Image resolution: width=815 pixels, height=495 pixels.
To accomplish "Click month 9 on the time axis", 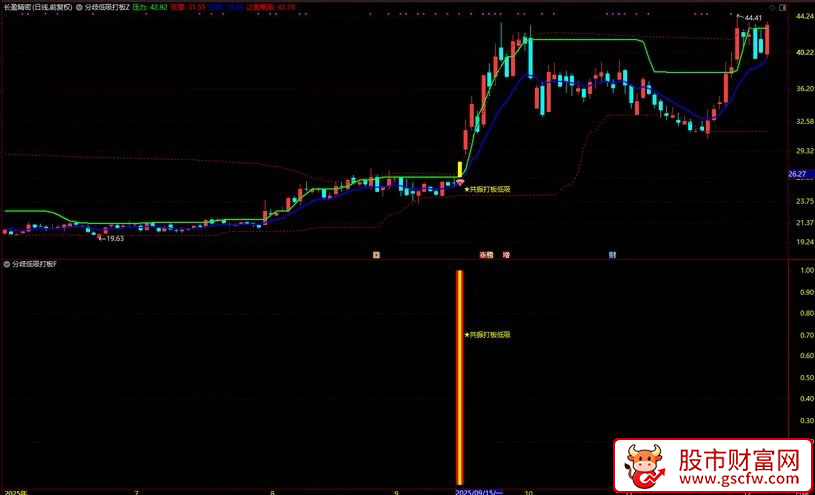I will point(396,491).
